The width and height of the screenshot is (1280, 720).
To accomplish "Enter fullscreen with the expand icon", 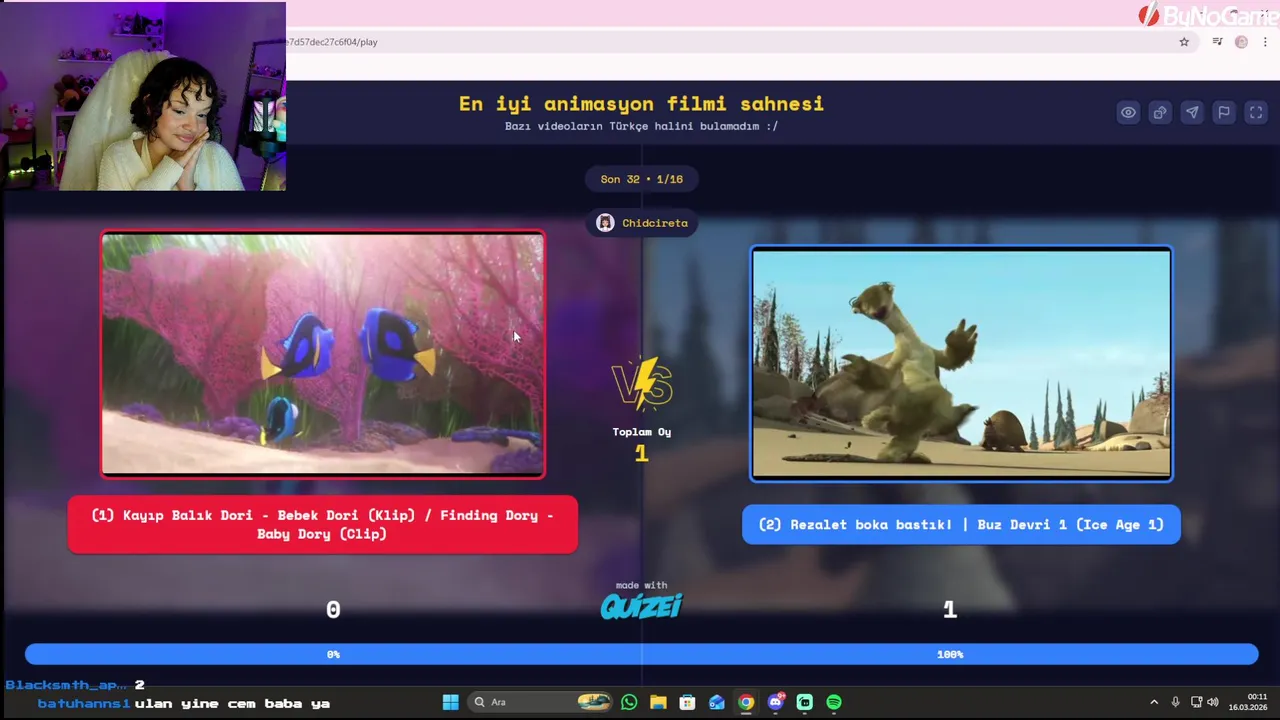I will click(1256, 113).
